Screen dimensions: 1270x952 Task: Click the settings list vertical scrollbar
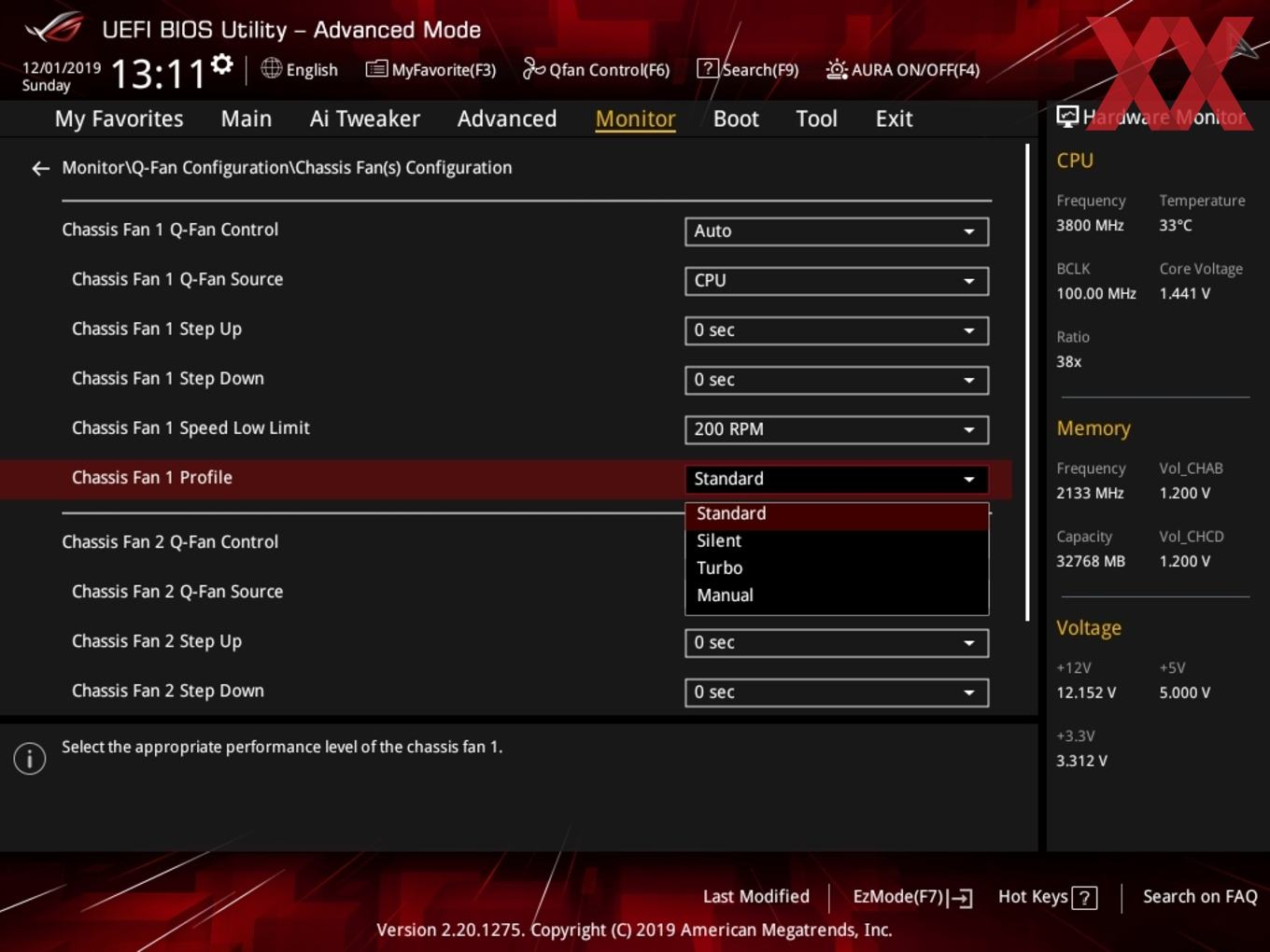pos(1028,383)
